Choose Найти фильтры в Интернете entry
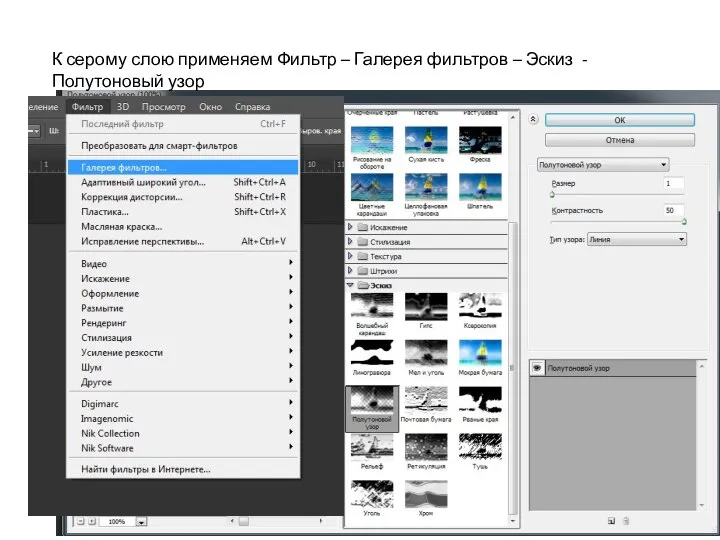 (183, 469)
